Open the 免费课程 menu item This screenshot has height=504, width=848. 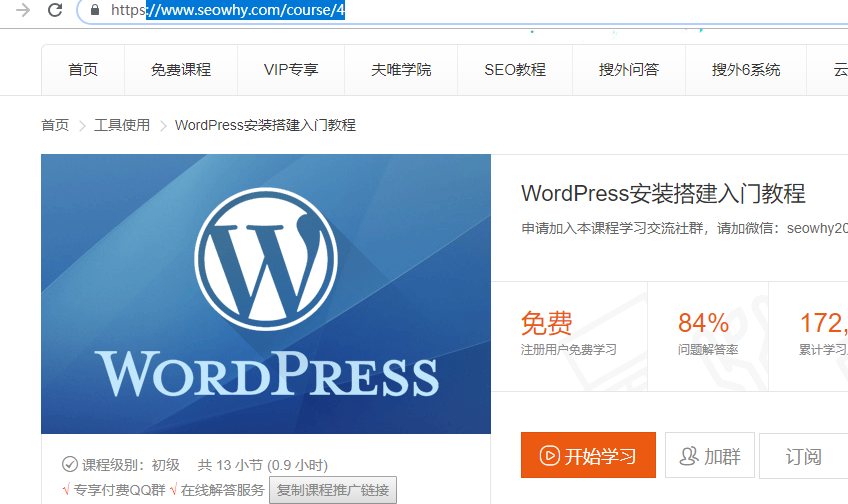coord(181,70)
